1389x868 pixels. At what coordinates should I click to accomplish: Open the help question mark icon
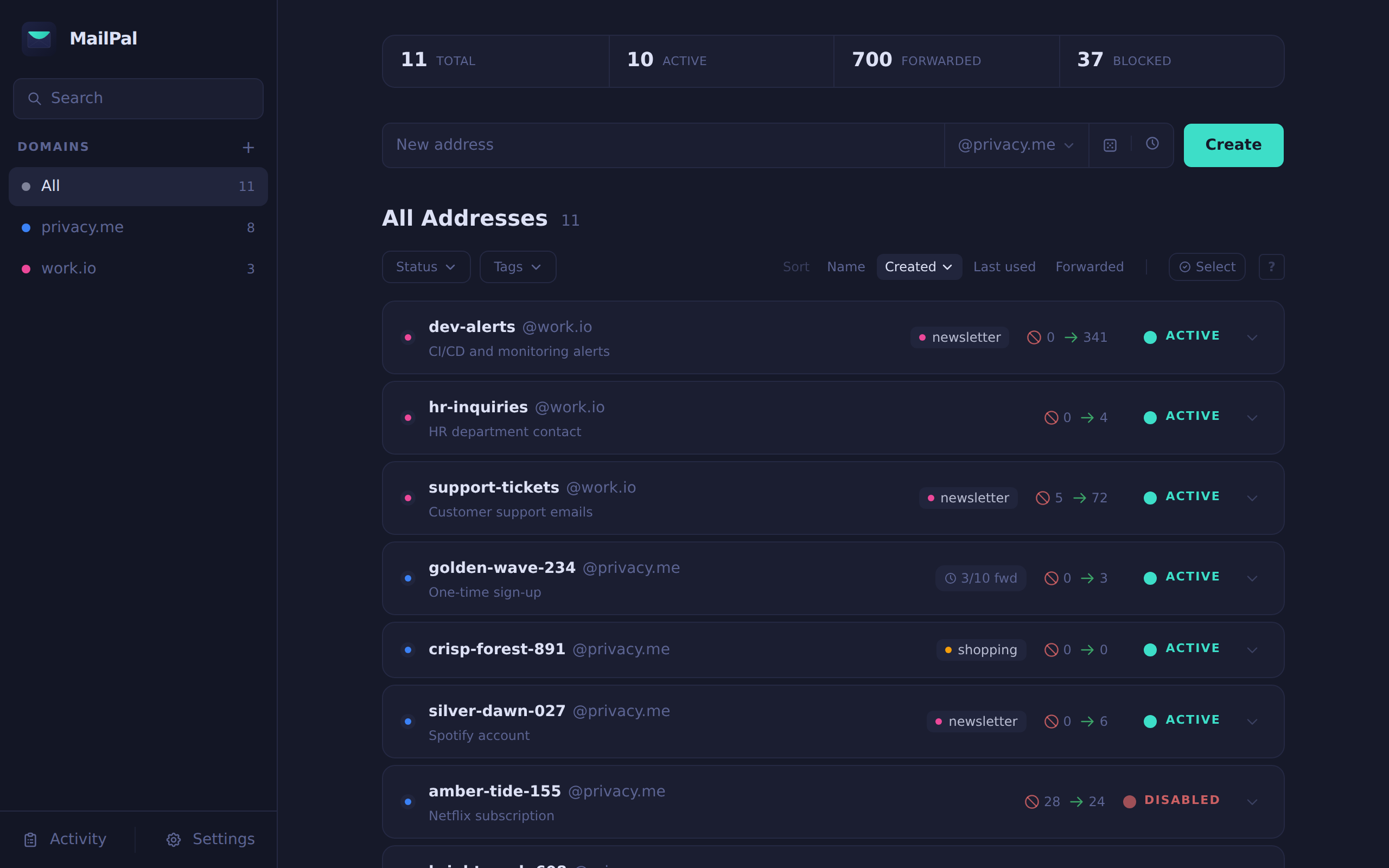[x=1271, y=266]
